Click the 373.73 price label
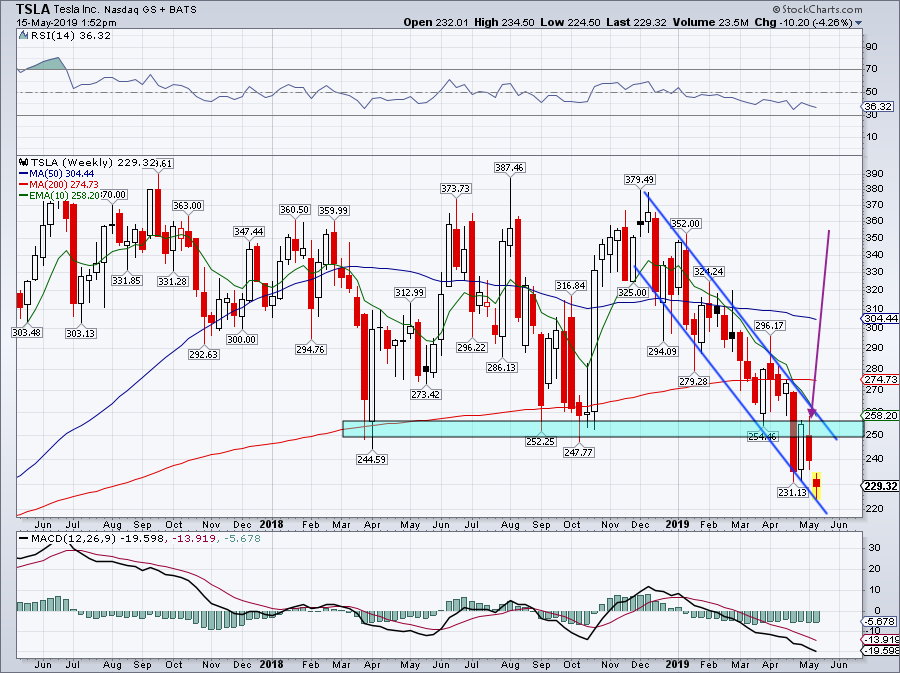Viewport: 900px width, 673px height. click(x=456, y=188)
